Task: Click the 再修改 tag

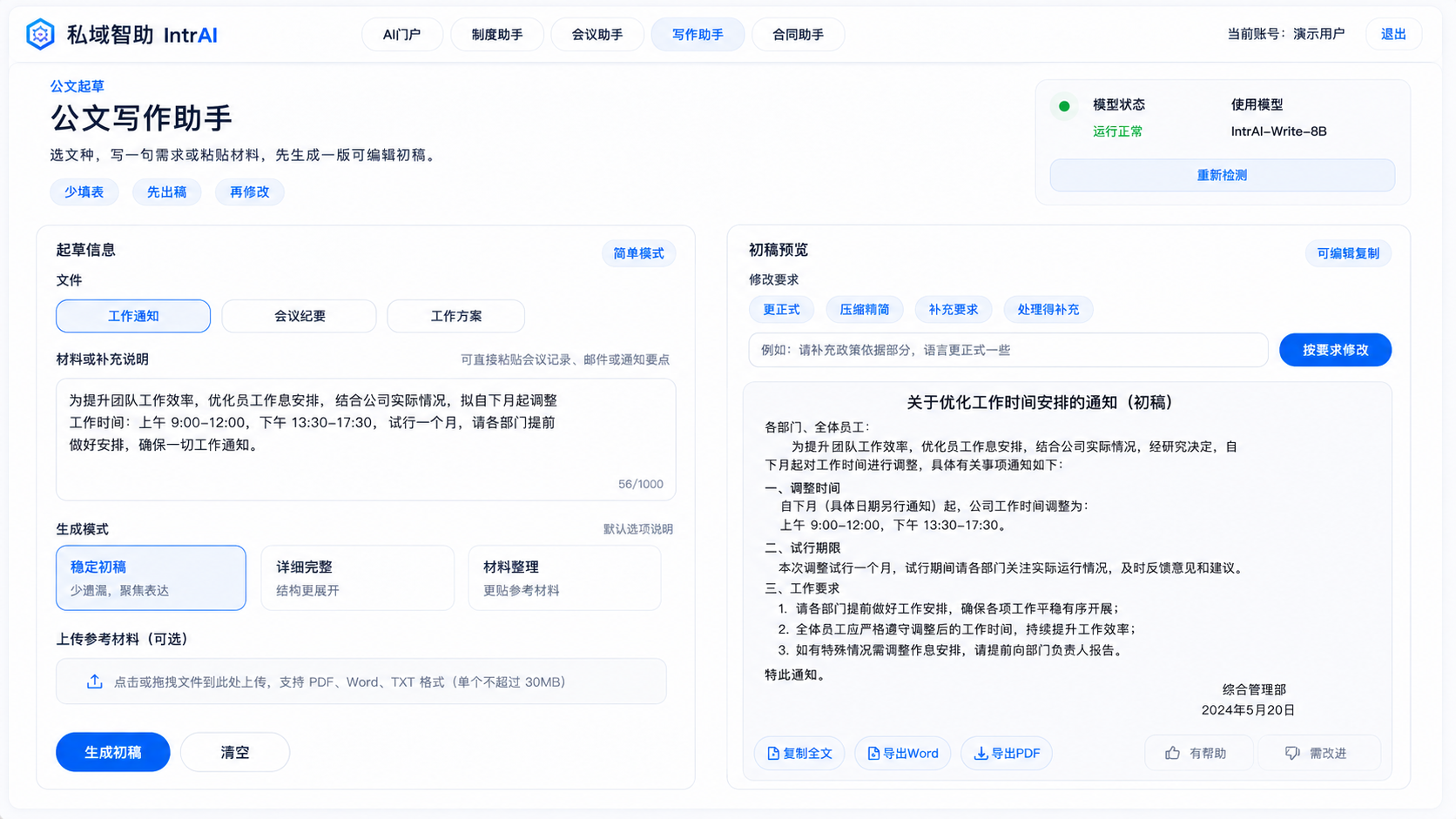Action: [250, 191]
